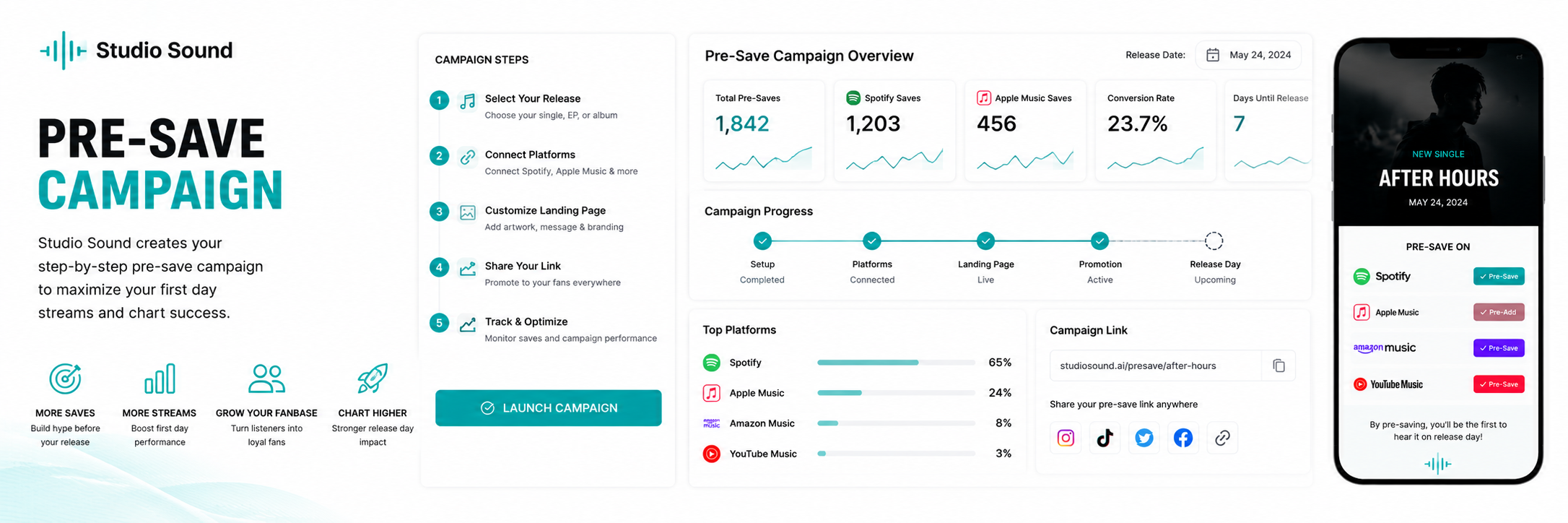Pre-Save on Spotify in the phone preview
The width and height of the screenshot is (1568, 523).
[x=1499, y=277]
